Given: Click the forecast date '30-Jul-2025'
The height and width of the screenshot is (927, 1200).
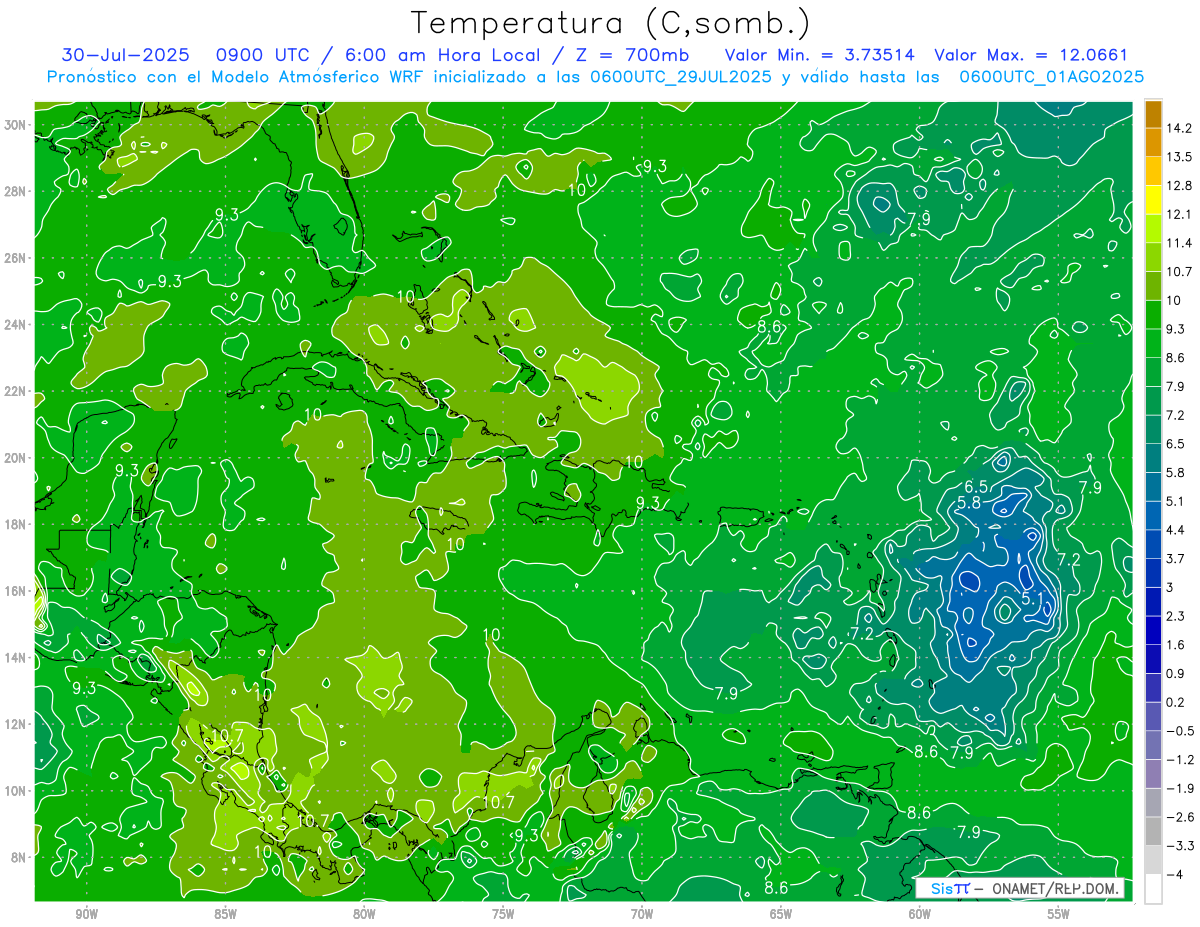Looking at the screenshot, I should pyautogui.click(x=125, y=55).
